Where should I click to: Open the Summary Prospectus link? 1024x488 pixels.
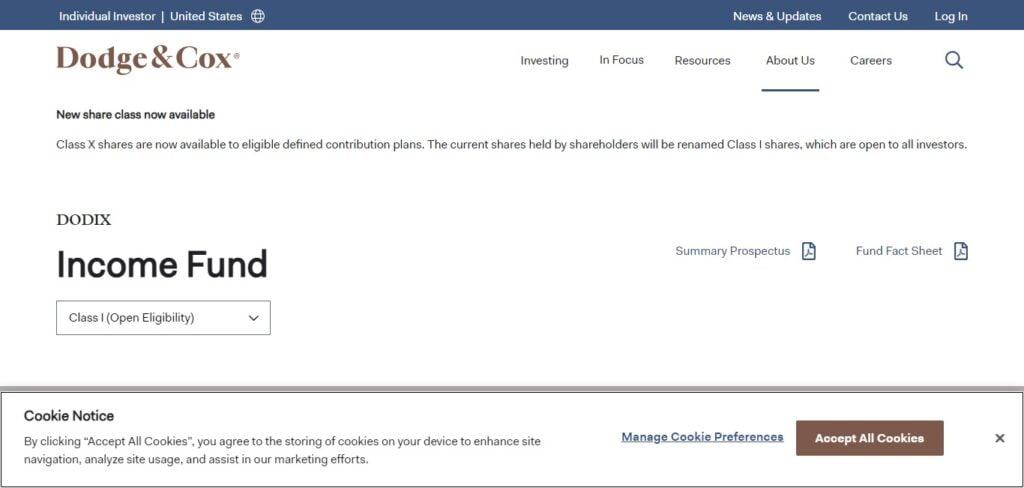coord(733,251)
